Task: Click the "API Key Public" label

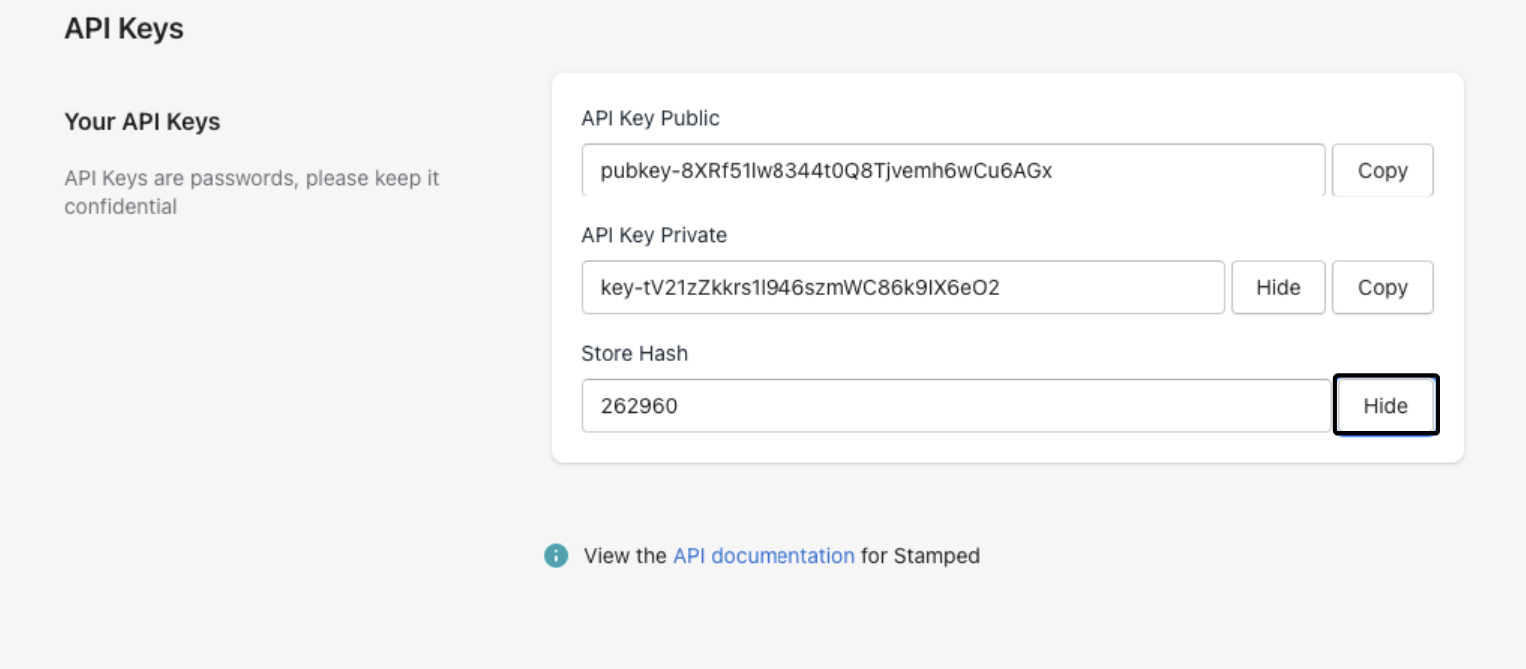Action: point(650,118)
